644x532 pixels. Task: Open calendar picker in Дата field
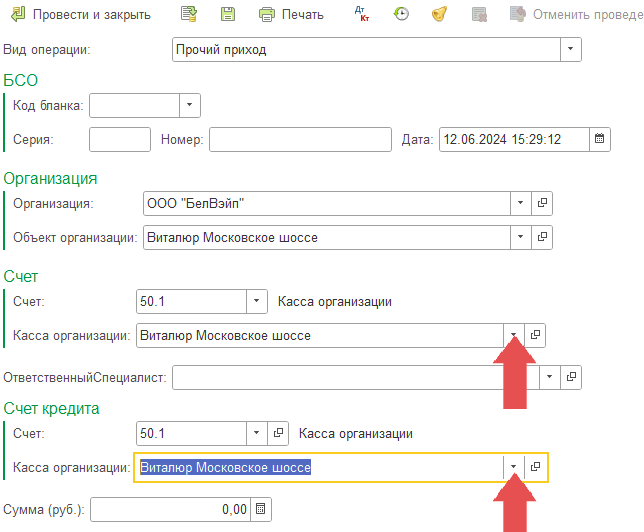pos(600,139)
